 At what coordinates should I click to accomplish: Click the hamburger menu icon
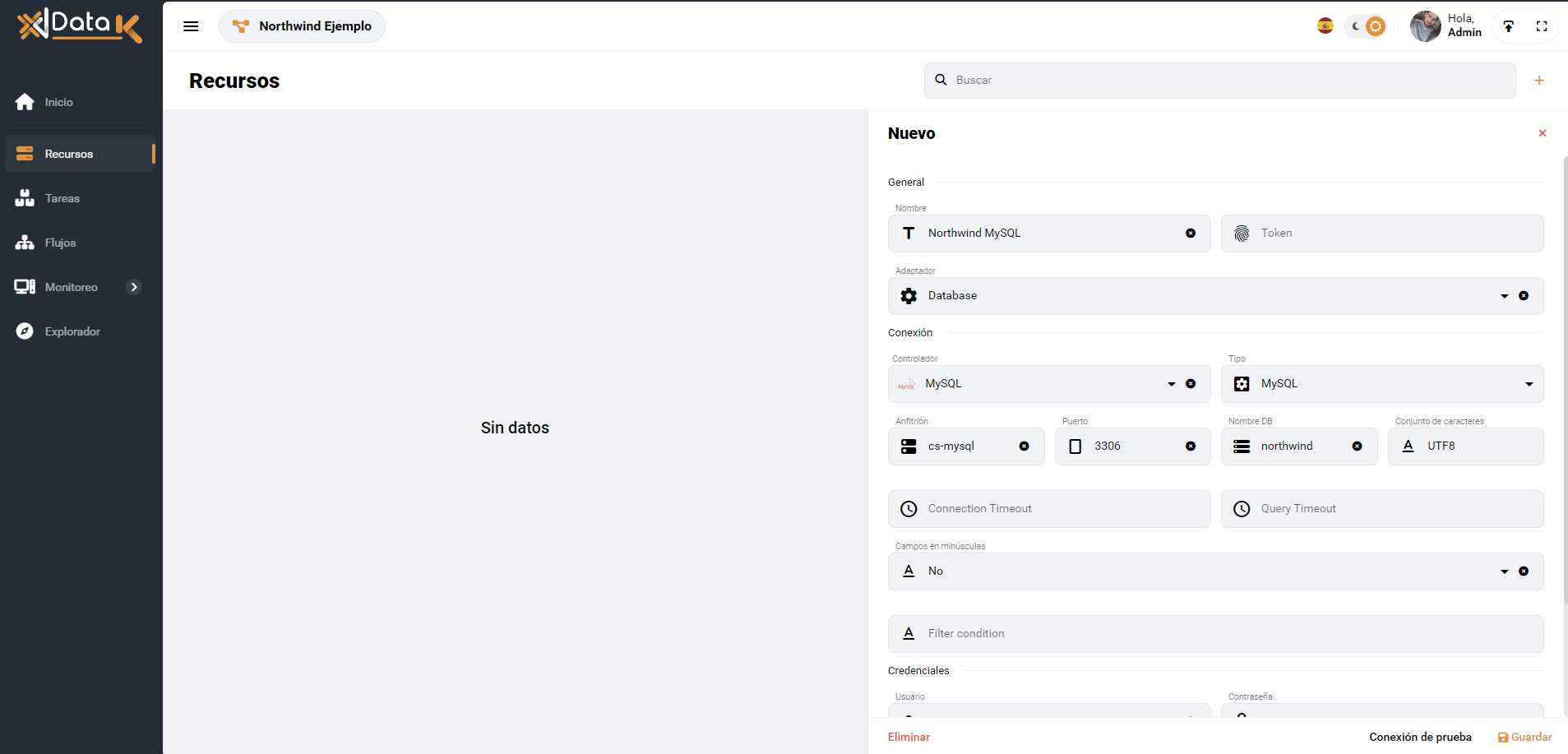click(191, 26)
